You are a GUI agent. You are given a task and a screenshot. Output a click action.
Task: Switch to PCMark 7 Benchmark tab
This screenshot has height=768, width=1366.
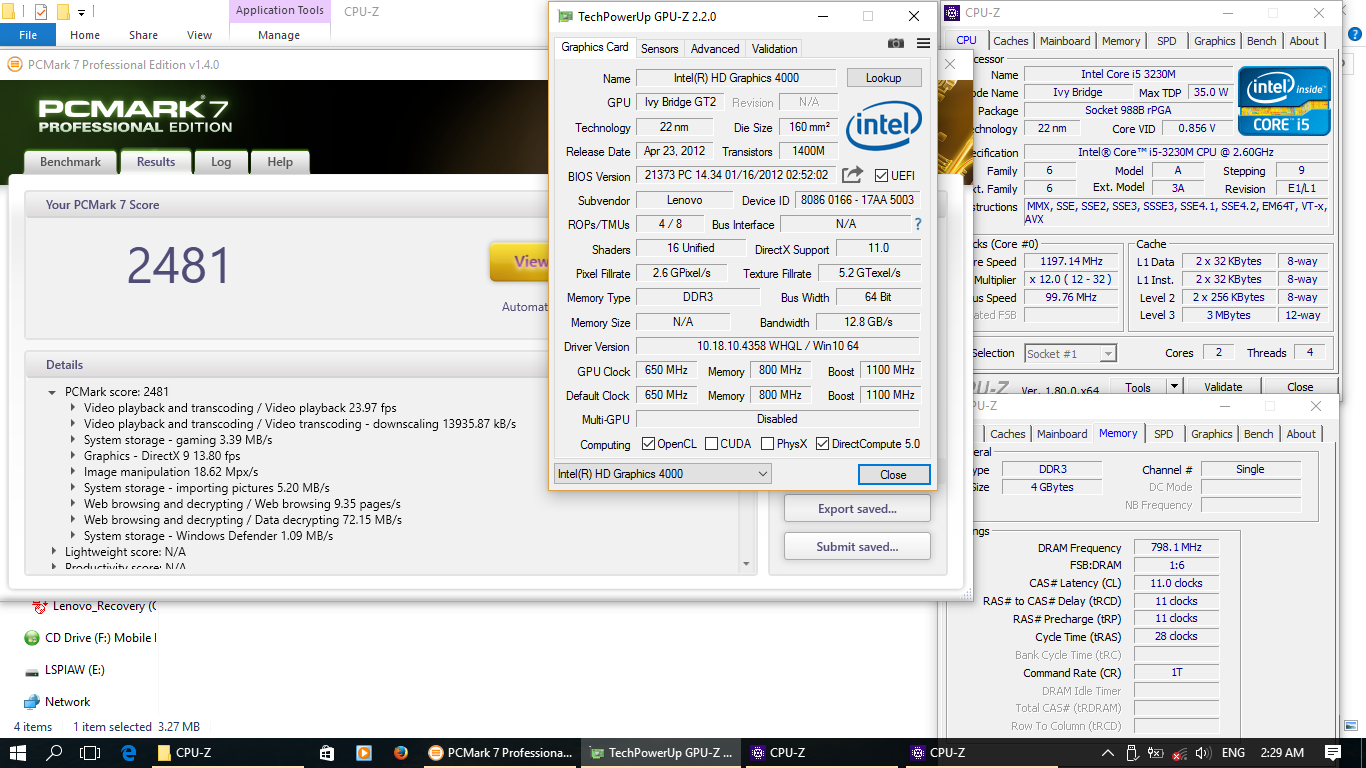click(70, 162)
